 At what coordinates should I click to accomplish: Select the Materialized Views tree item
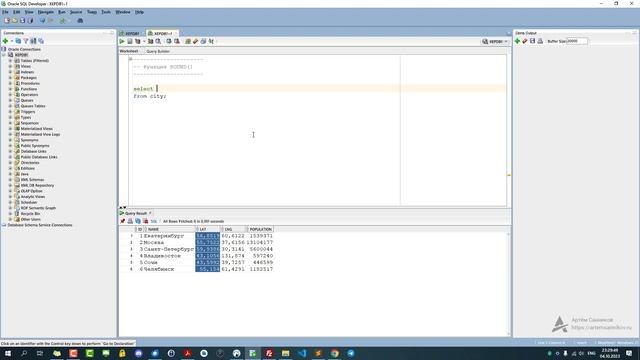[x=37, y=129]
